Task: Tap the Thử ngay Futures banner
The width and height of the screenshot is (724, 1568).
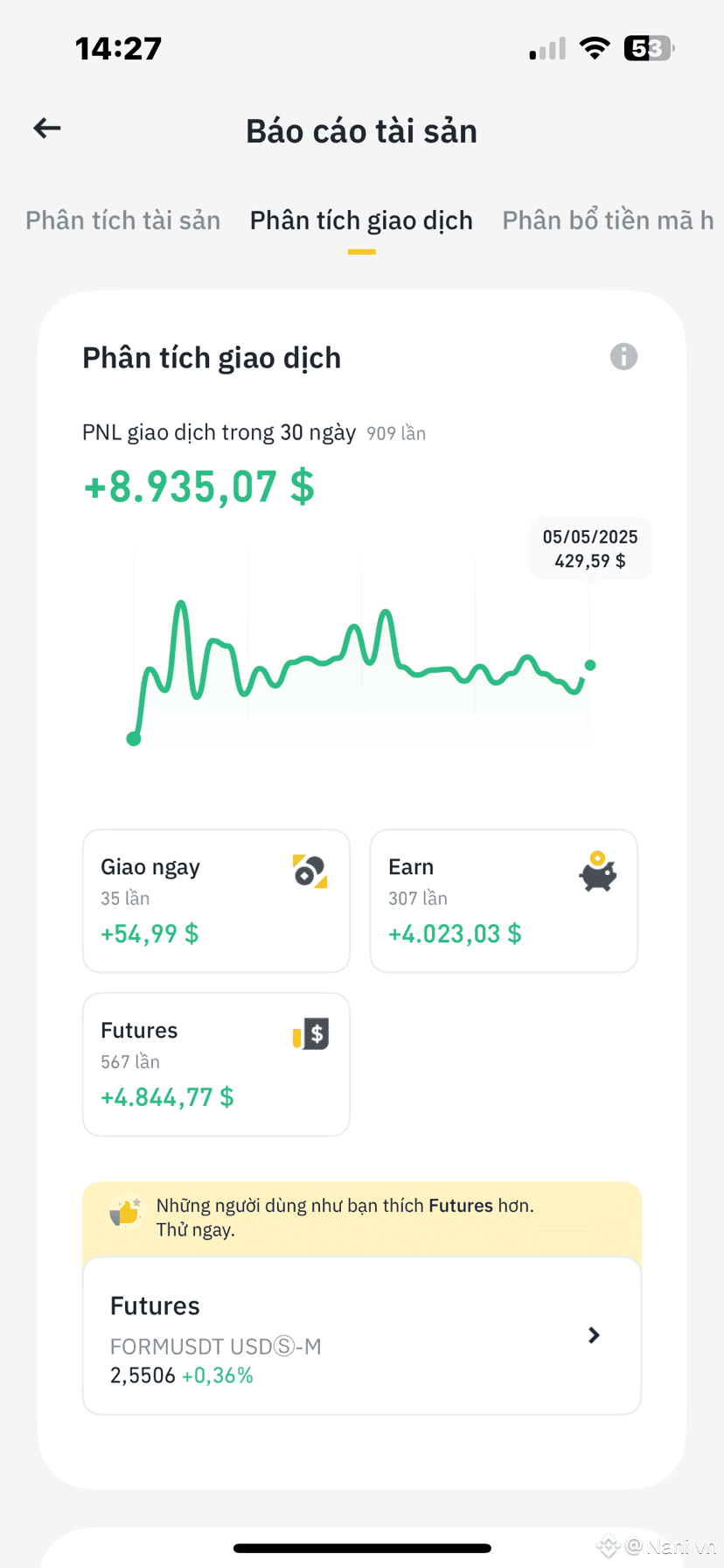Action: pos(362,1217)
